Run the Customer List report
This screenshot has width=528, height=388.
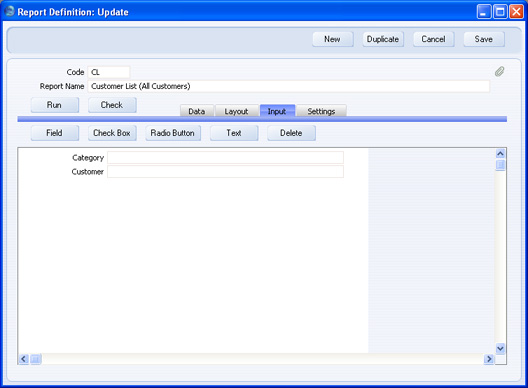pyautogui.click(x=55, y=105)
